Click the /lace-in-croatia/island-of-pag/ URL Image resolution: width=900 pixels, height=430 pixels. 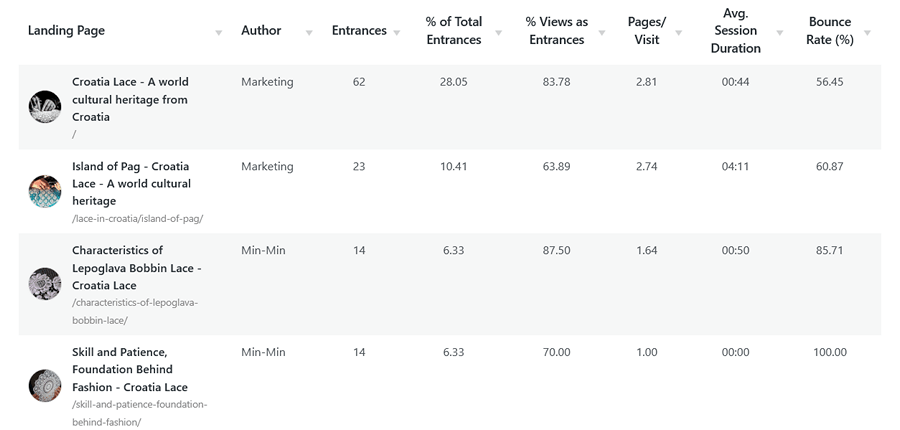point(138,219)
